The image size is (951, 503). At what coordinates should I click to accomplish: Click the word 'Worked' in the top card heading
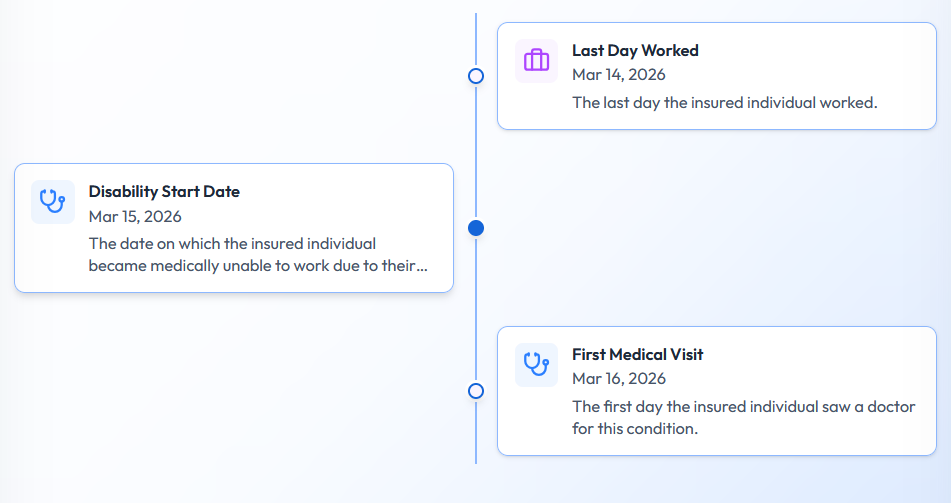click(670, 50)
